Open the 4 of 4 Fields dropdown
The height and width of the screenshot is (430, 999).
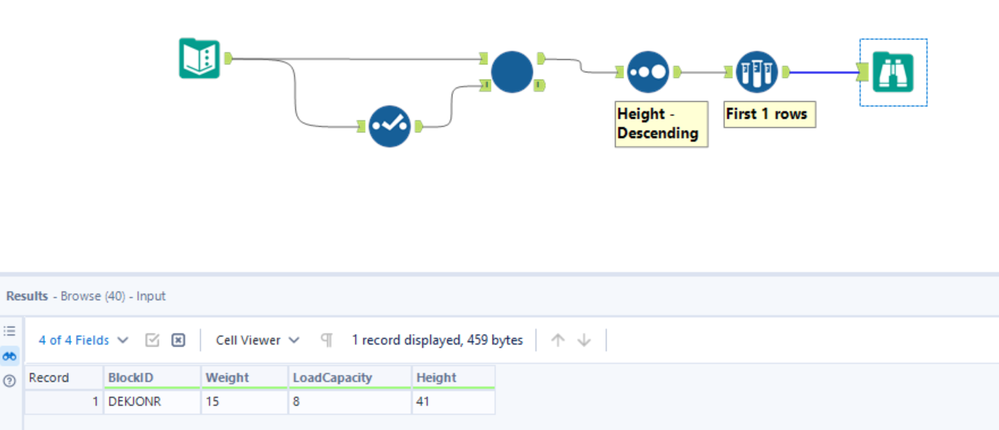point(83,340)
